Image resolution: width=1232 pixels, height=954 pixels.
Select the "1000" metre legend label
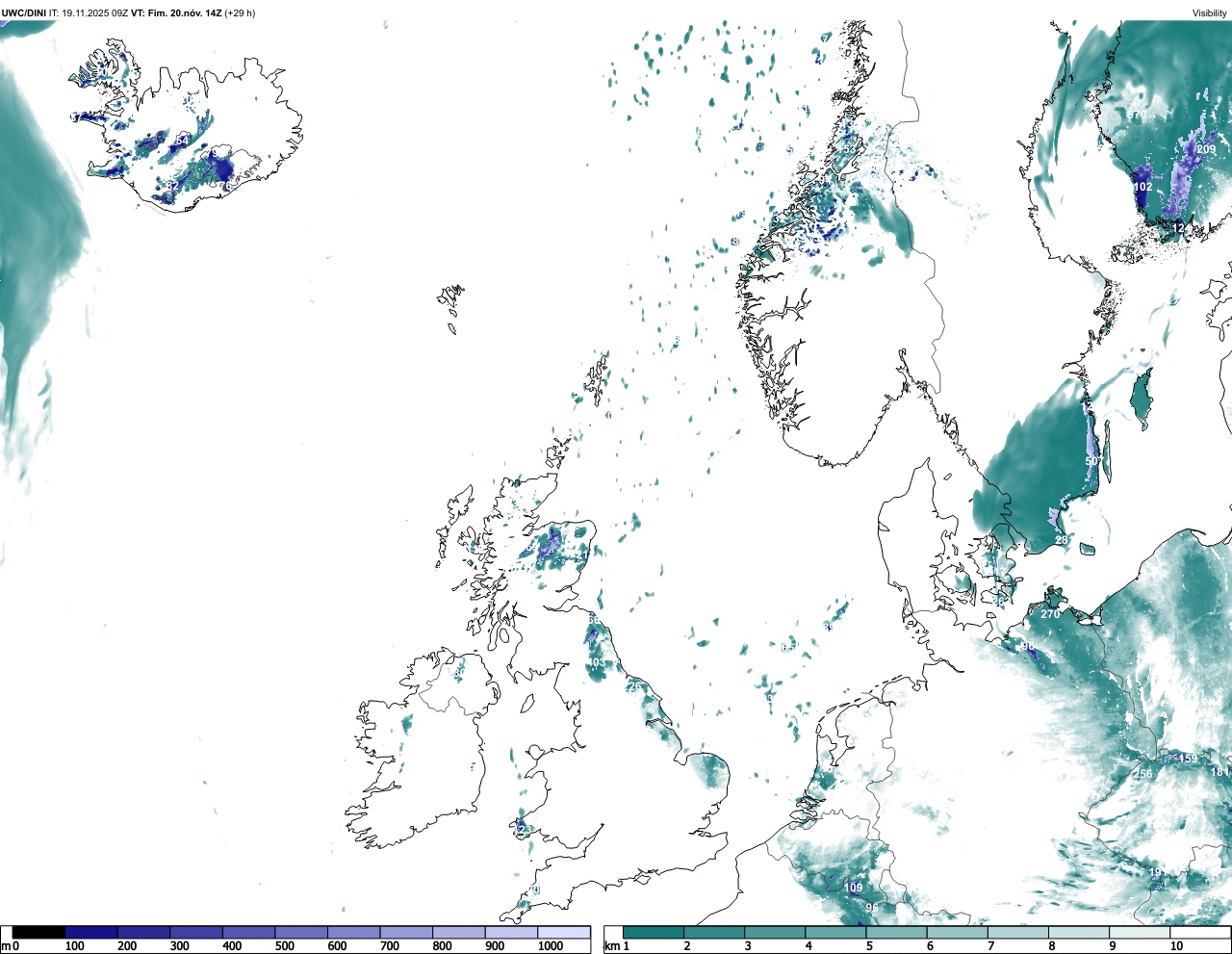551,946
